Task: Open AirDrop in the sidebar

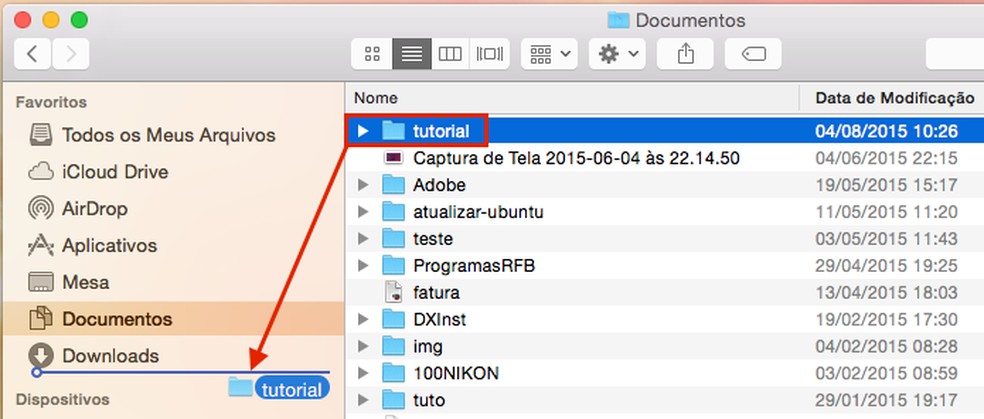Action: [94, 209]
